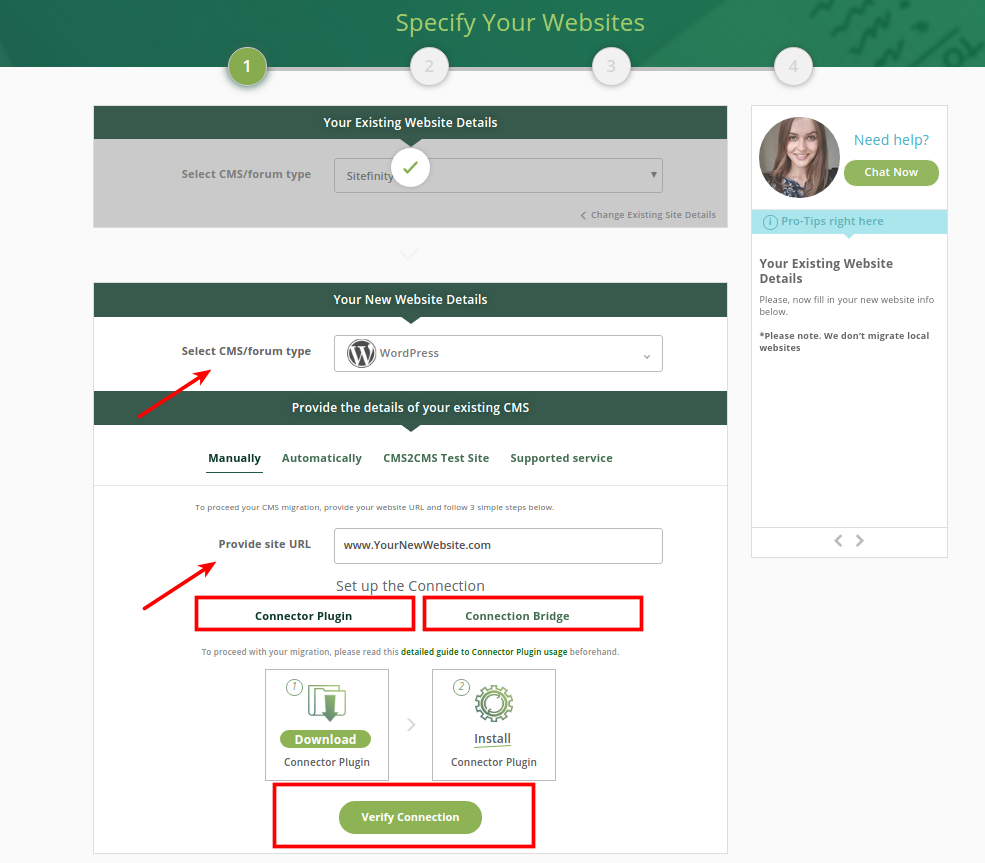Click the Chat Now button
Viewport: 985px width, 863px height.
tap(891, 173)
